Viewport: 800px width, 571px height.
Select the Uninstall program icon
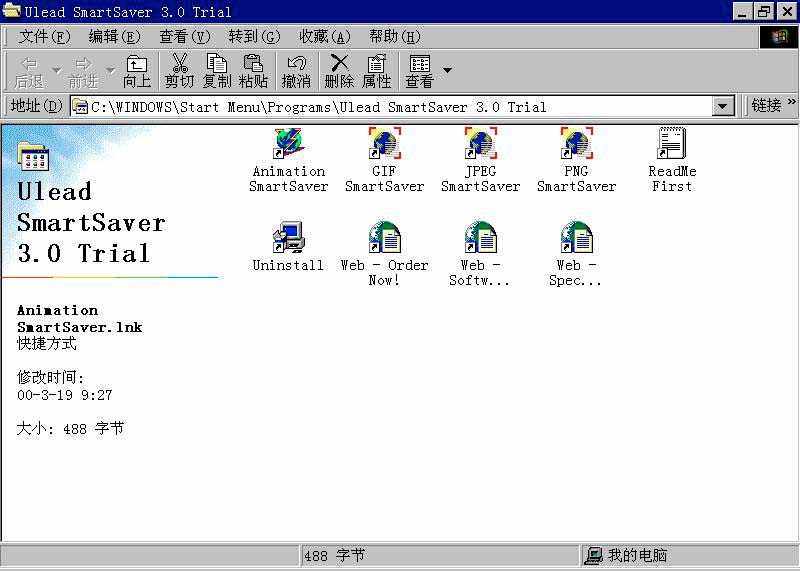(x=288, y=239)
